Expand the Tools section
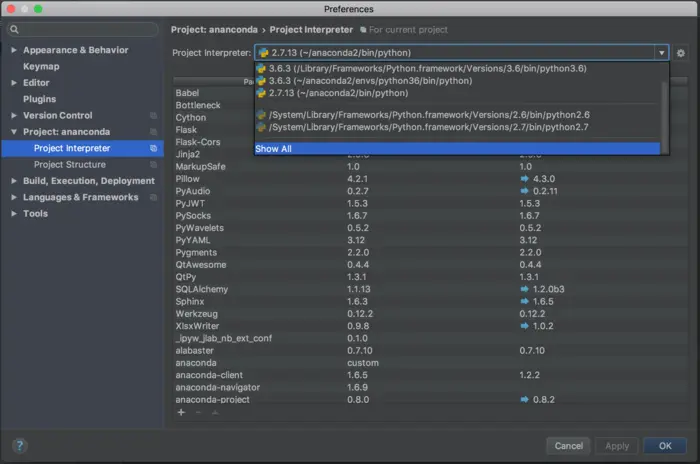Viewport: 700px width, 464px height. [14, 213]
